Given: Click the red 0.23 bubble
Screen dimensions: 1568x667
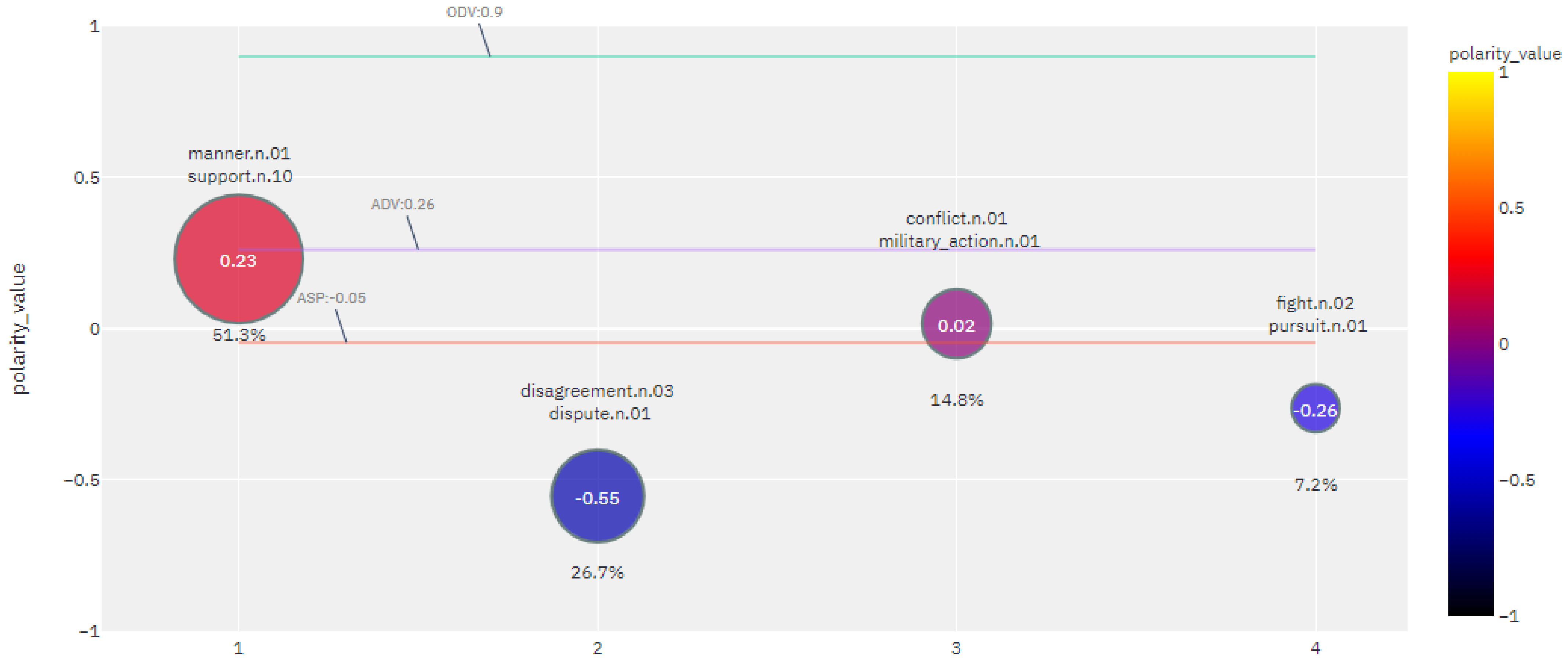Looking at the screenshot, I should 239,259.
